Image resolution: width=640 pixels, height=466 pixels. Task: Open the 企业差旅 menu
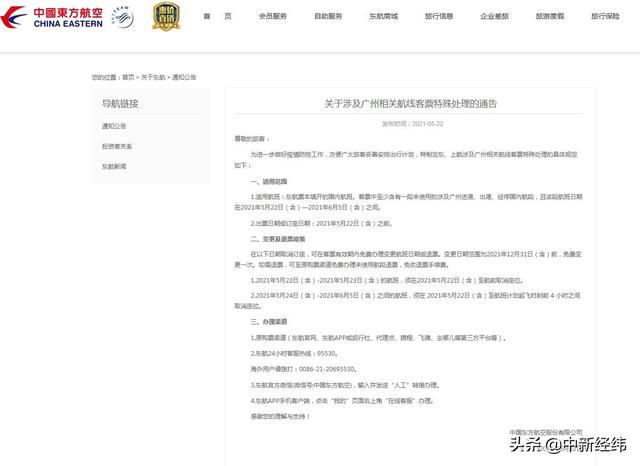pyautogui.click(x=494, y=17)
